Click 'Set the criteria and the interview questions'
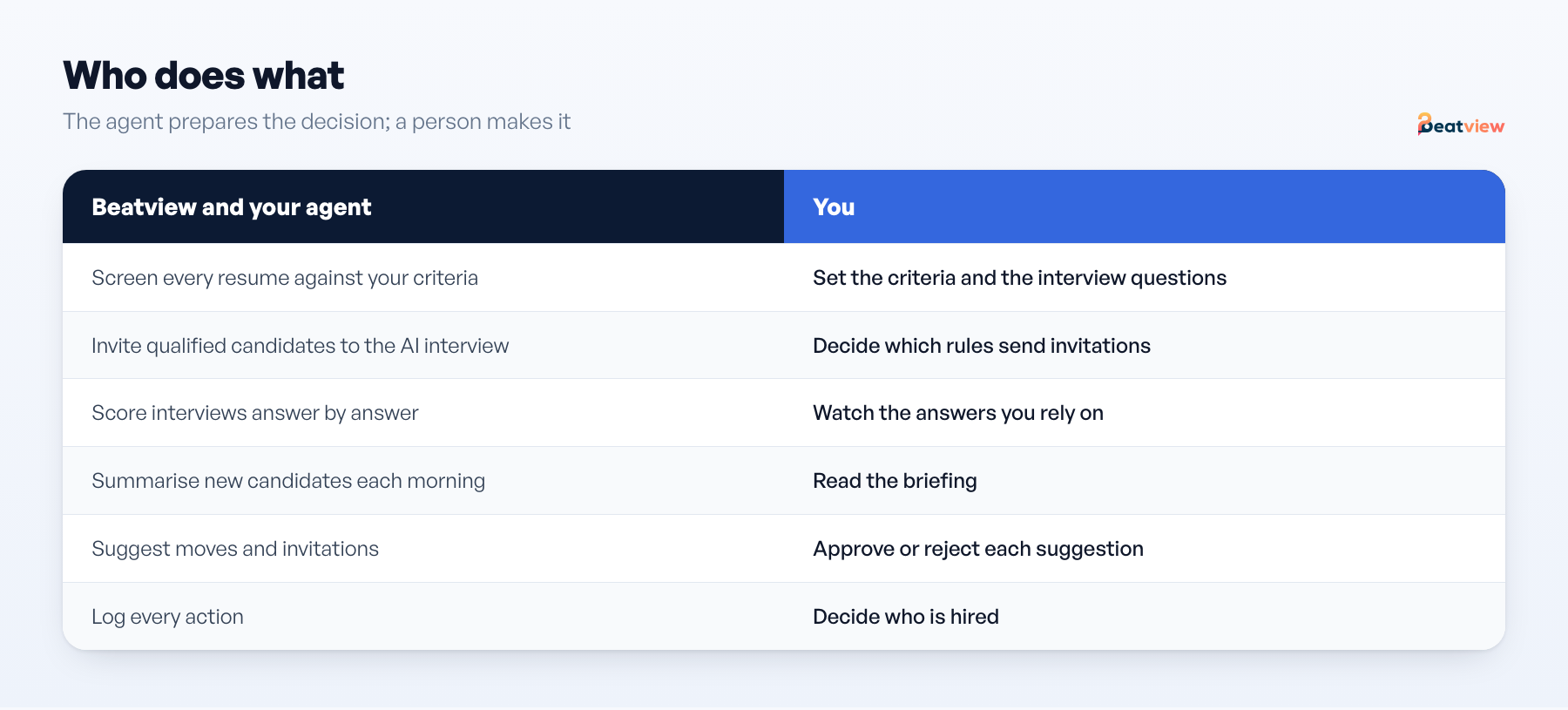 (x=1019, y=278)
